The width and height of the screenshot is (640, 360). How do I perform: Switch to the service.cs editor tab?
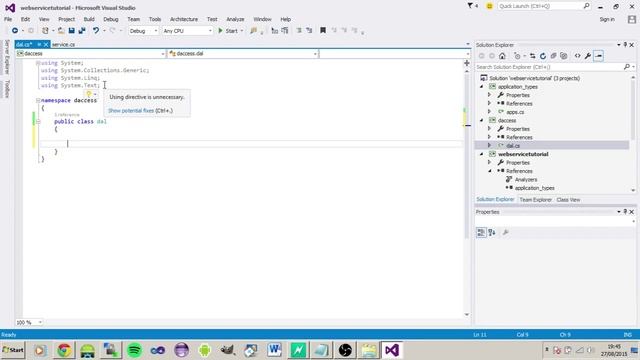pos(63,44)
